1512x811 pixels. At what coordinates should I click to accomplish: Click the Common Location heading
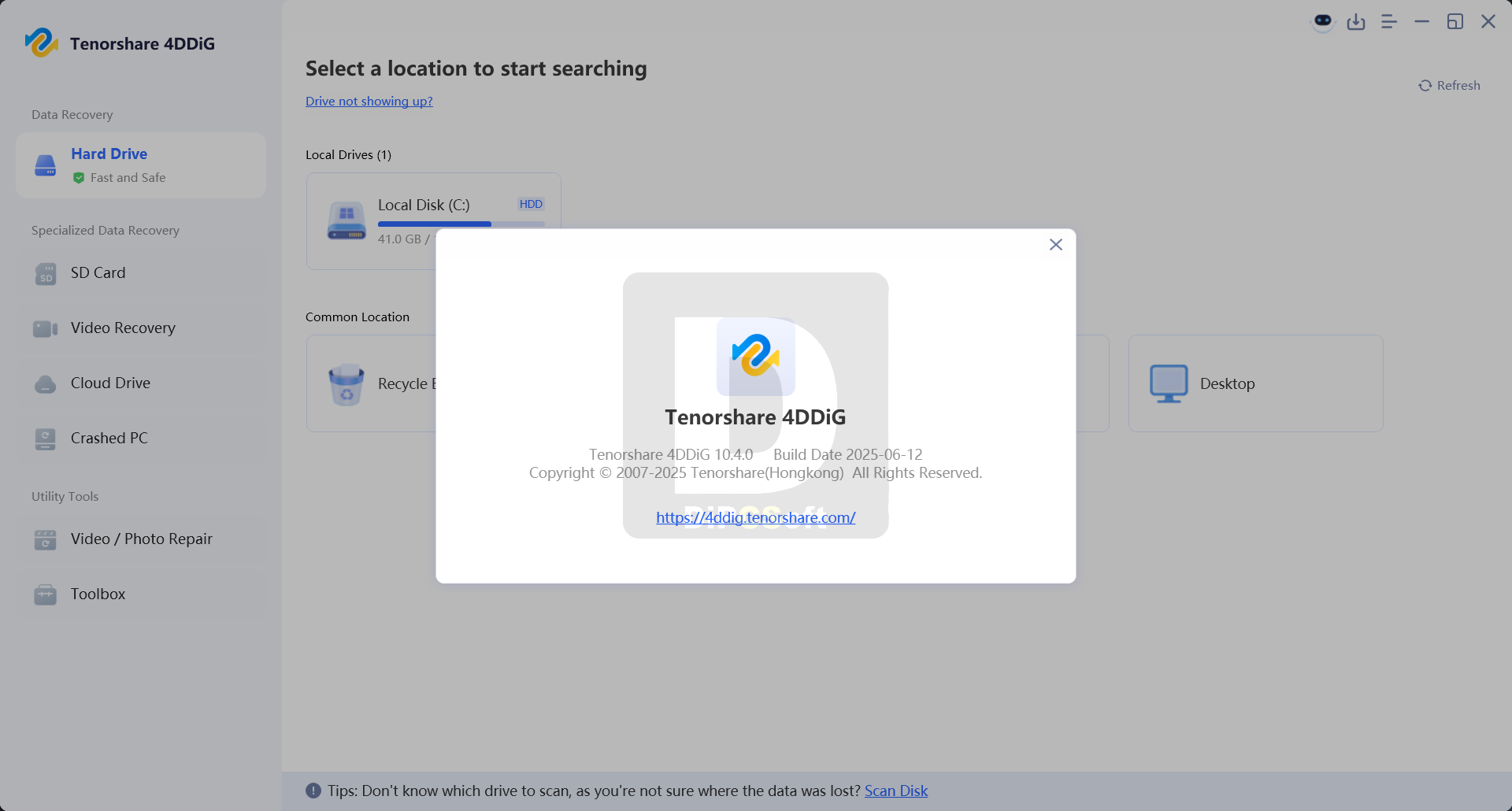point(358,317)
